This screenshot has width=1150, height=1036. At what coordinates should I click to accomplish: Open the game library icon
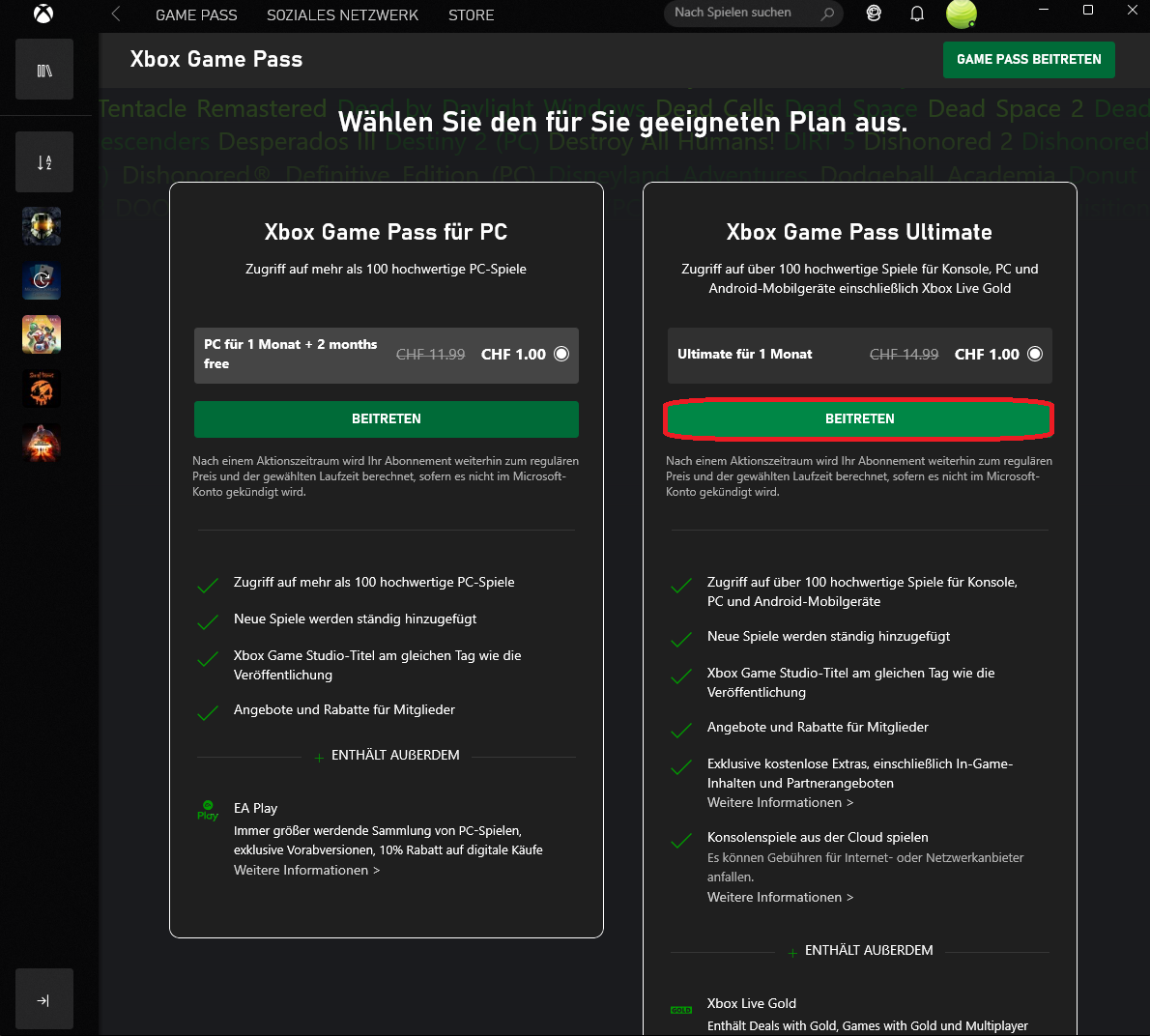[44, 70]
